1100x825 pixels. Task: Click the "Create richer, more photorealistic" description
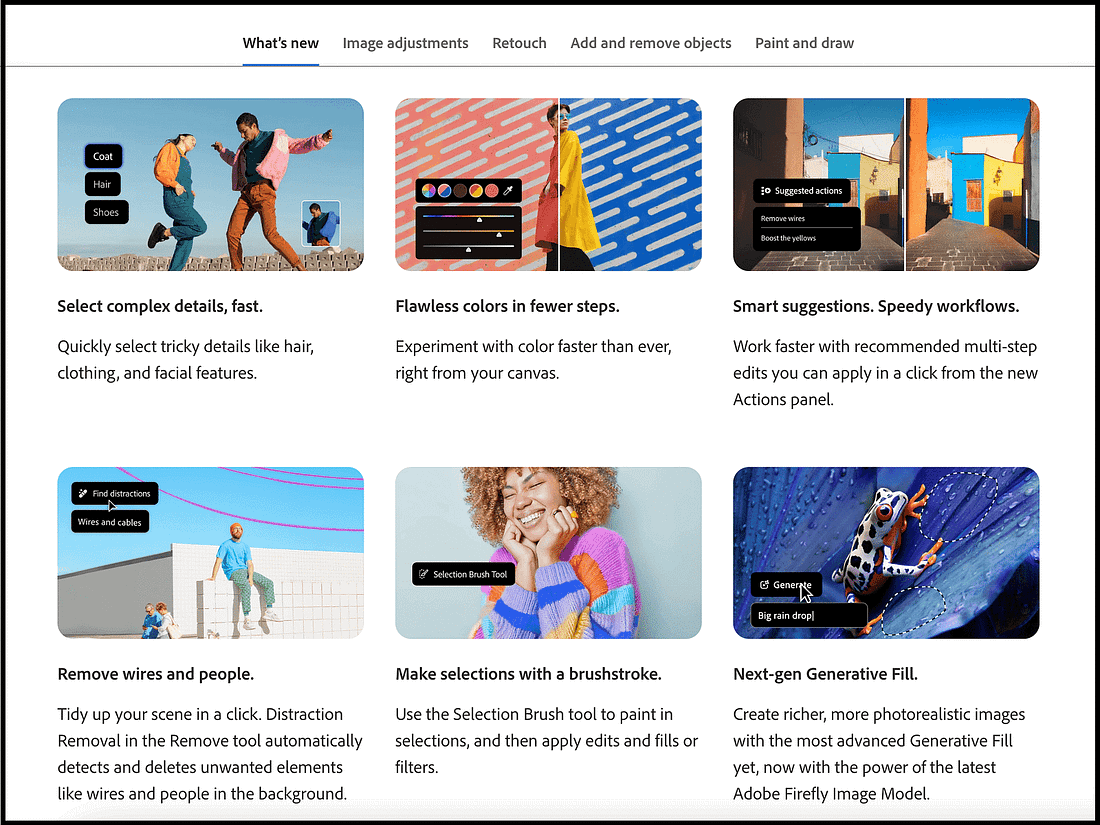pos(879,754)
